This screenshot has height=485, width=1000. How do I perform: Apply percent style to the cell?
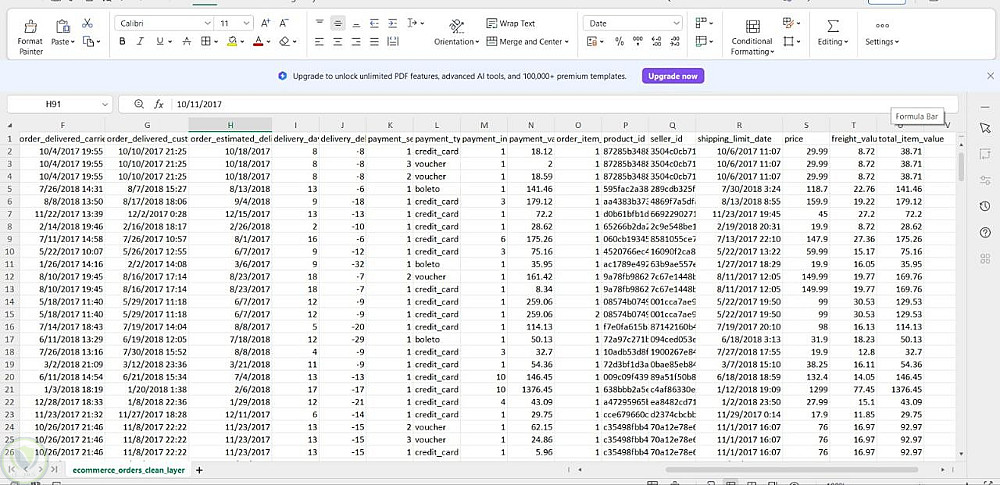[x=619, y=41]
